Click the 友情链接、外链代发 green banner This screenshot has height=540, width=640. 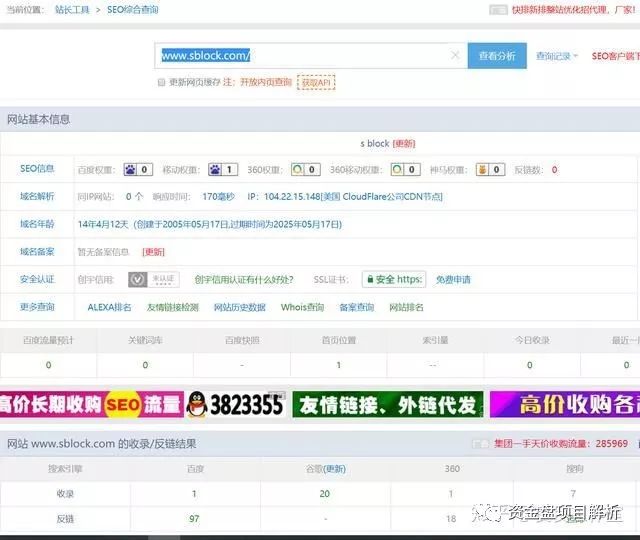(388, 404)
